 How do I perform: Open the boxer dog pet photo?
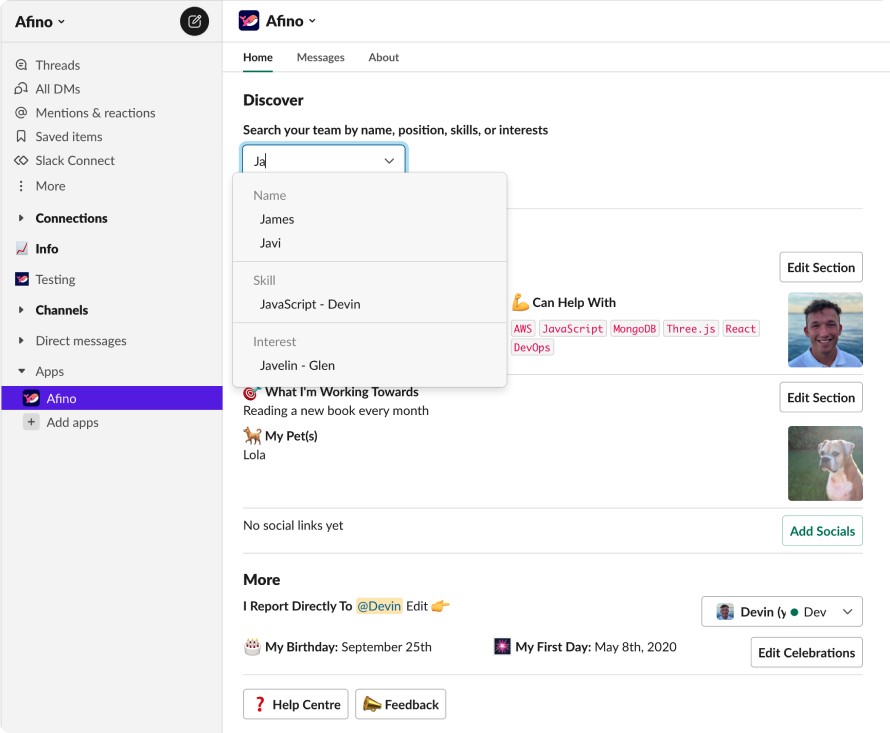click(x=825, y=463)
